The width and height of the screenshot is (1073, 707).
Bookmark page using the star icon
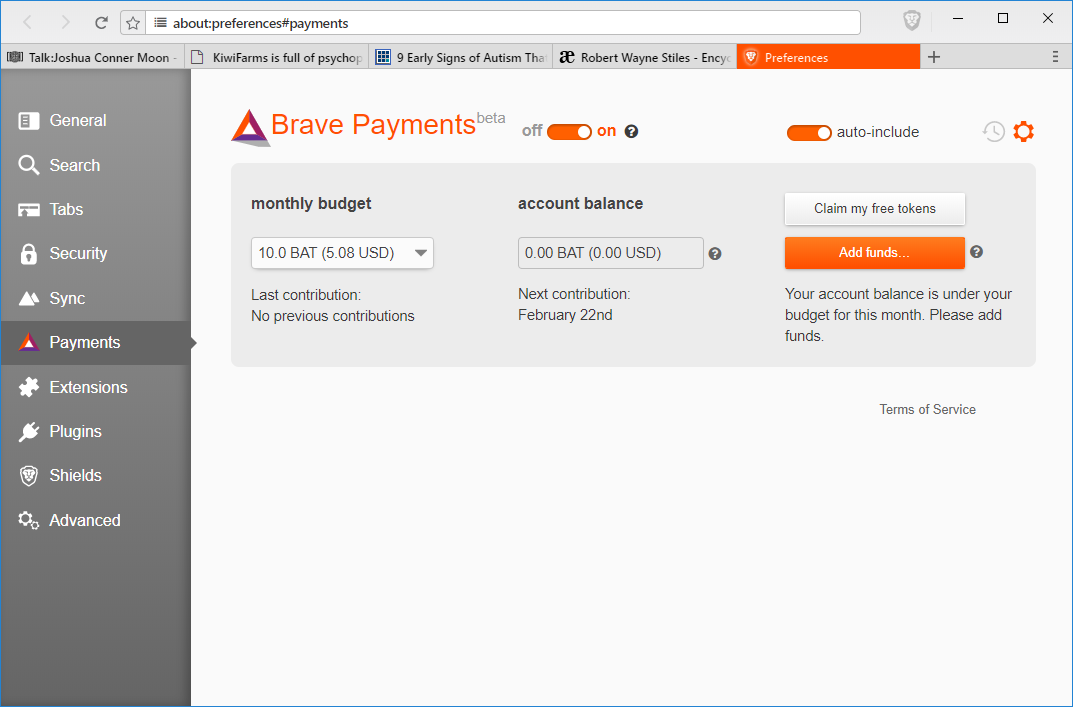133,23
